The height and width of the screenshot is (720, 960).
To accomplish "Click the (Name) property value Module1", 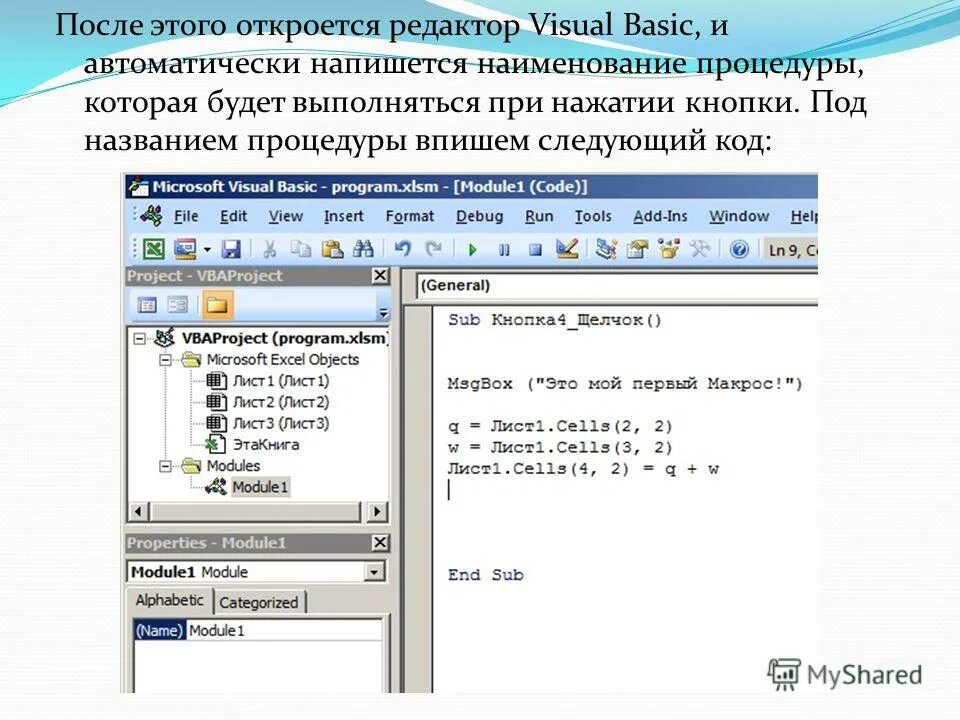I will click(284, 630).
